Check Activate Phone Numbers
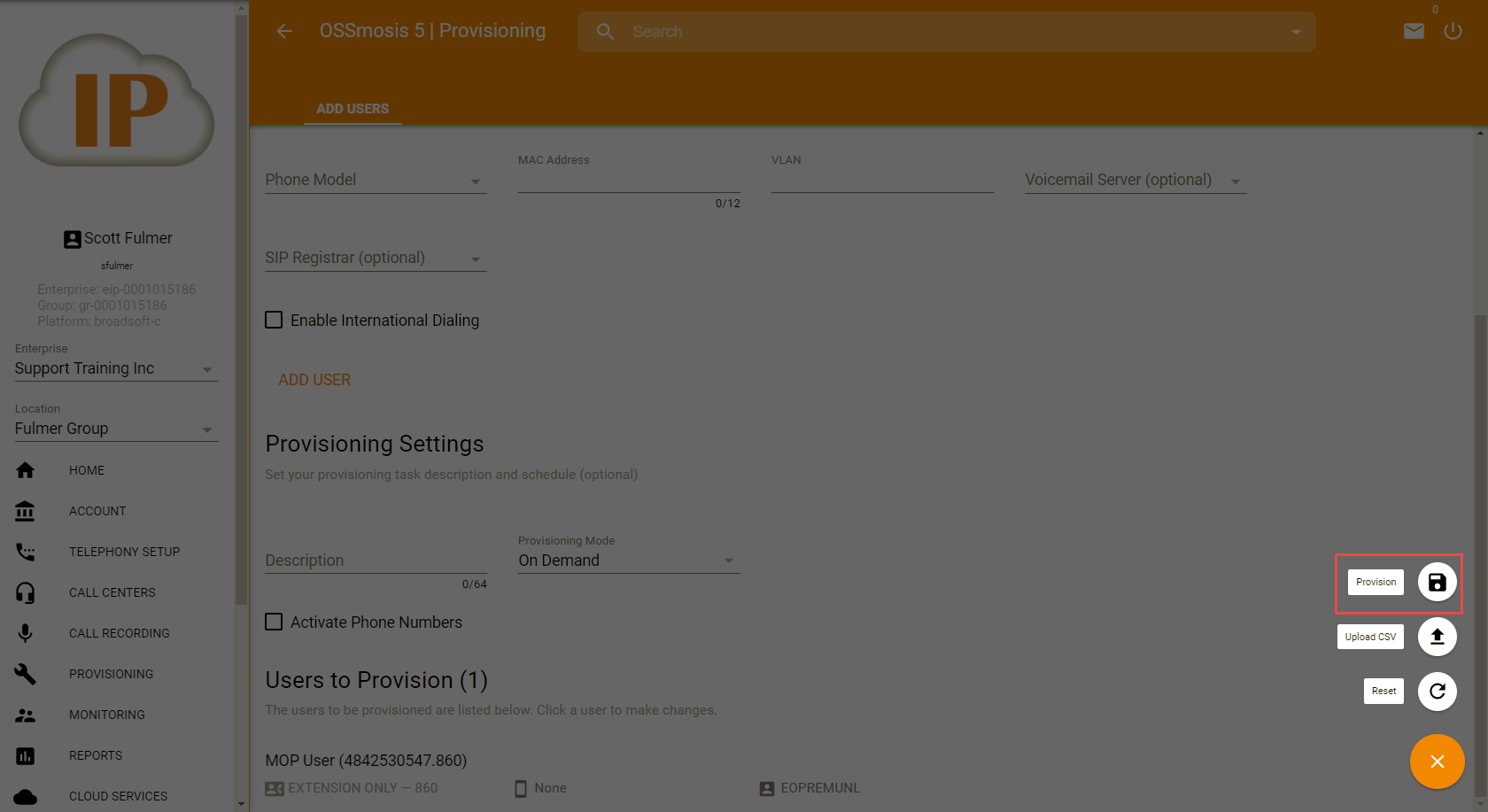The width and height of the screenshot is (1488, 812). click(275, 623)
